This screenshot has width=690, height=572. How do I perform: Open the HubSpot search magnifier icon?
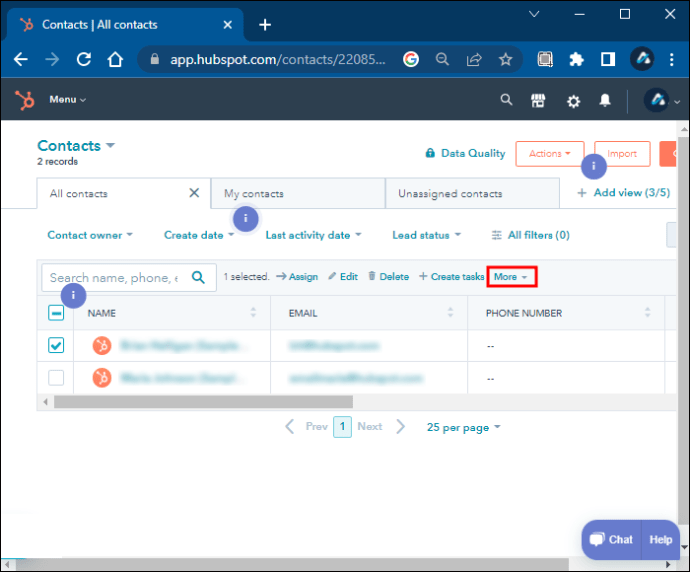(x=506, y=100)
